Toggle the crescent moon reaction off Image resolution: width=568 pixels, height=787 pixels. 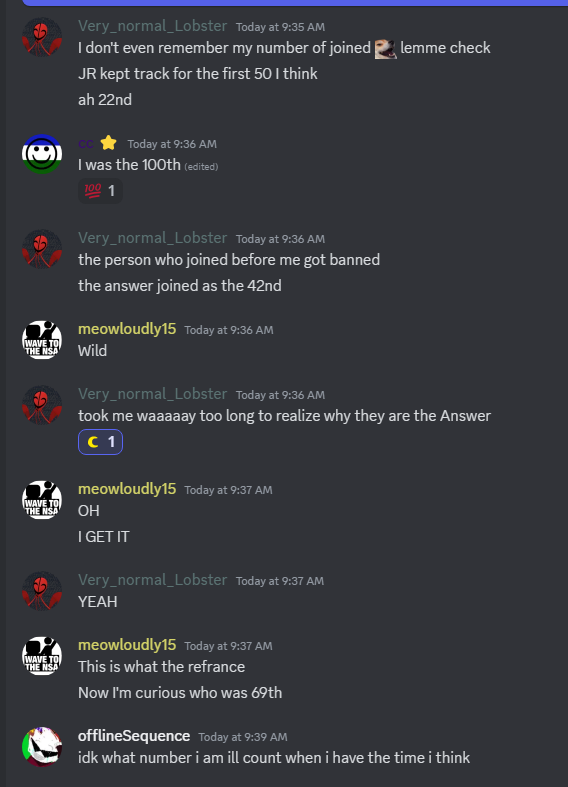(x=100, y=442)
